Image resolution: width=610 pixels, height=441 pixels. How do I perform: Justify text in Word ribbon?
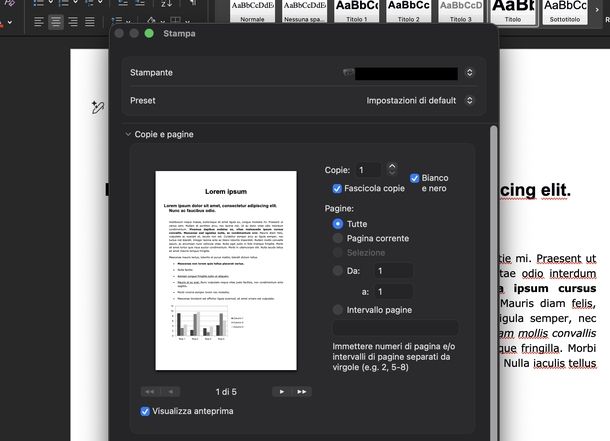click(89, 21)
